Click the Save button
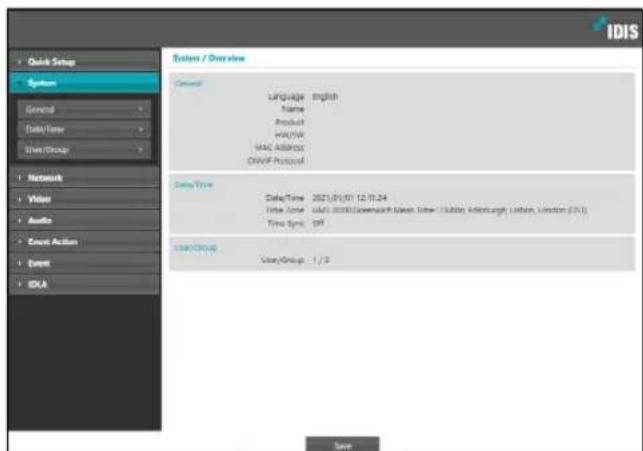The height and width of the screenshot is (451, 643). (342, 444)
